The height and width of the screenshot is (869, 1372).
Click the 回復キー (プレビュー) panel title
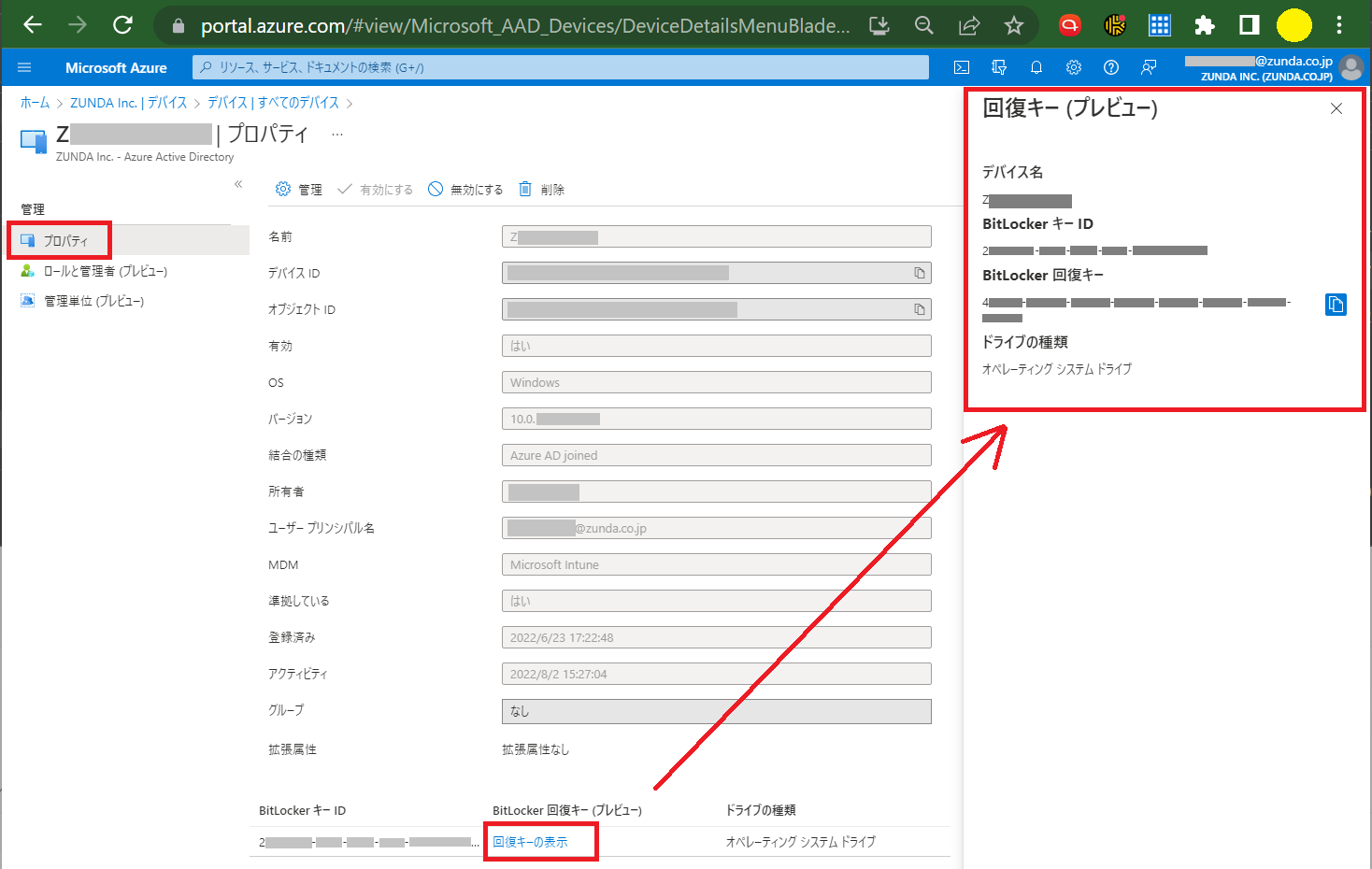click(x=1070, y=108)
